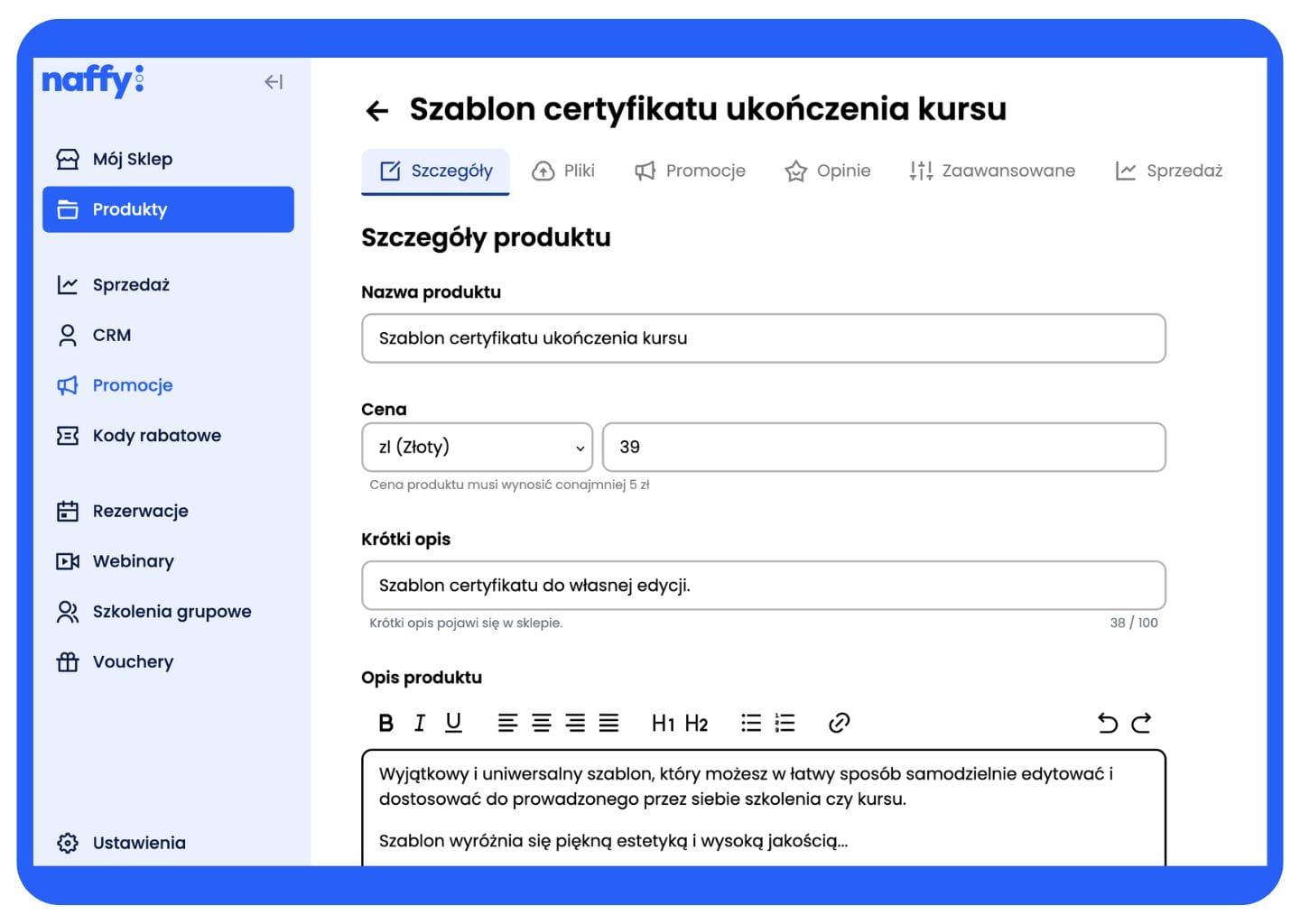
Task: Apply H2 heading
Action: (x=696, y=723)
